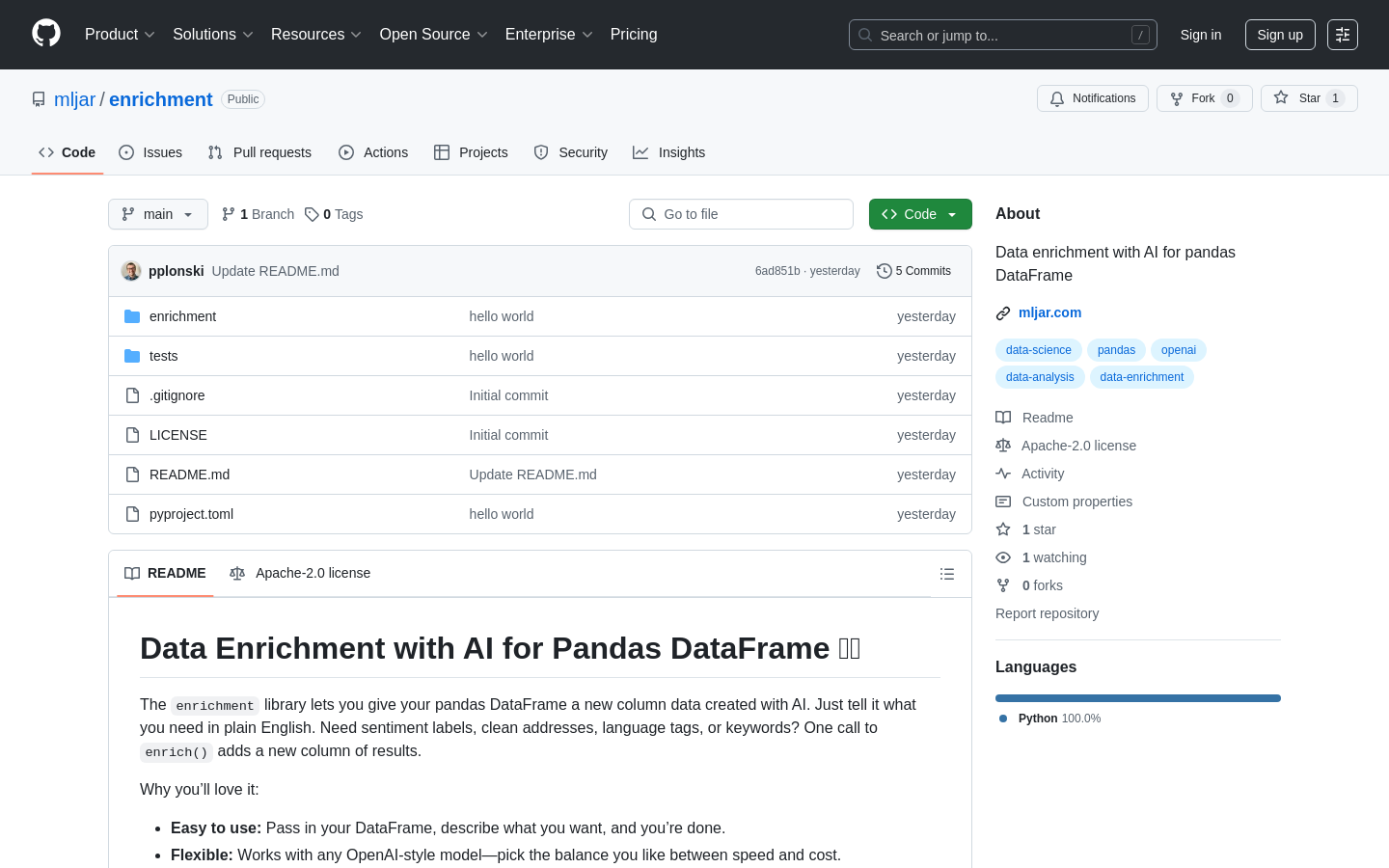The height and width of the screenshot is (868, 1389).
Task: Open the Insights tab
Action: tap(669, 152)
